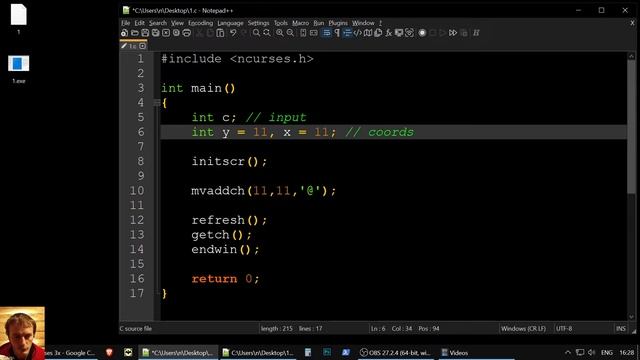
Task: Click the taskbar volume speaker icon
Action: point(592,352)
